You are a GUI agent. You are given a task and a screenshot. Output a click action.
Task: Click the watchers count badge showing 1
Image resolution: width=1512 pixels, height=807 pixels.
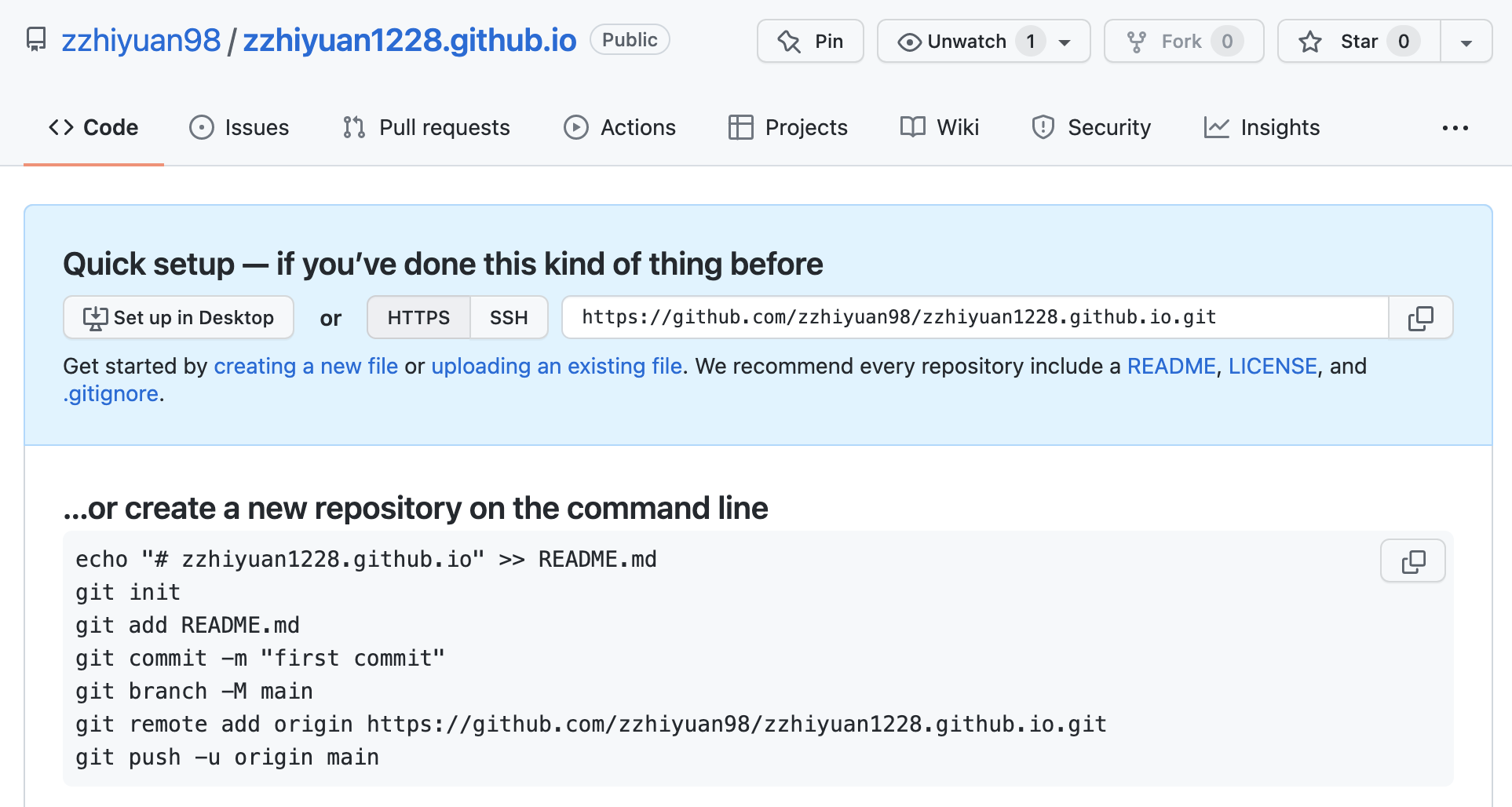pyautogui.click(x=1030, y=41)
